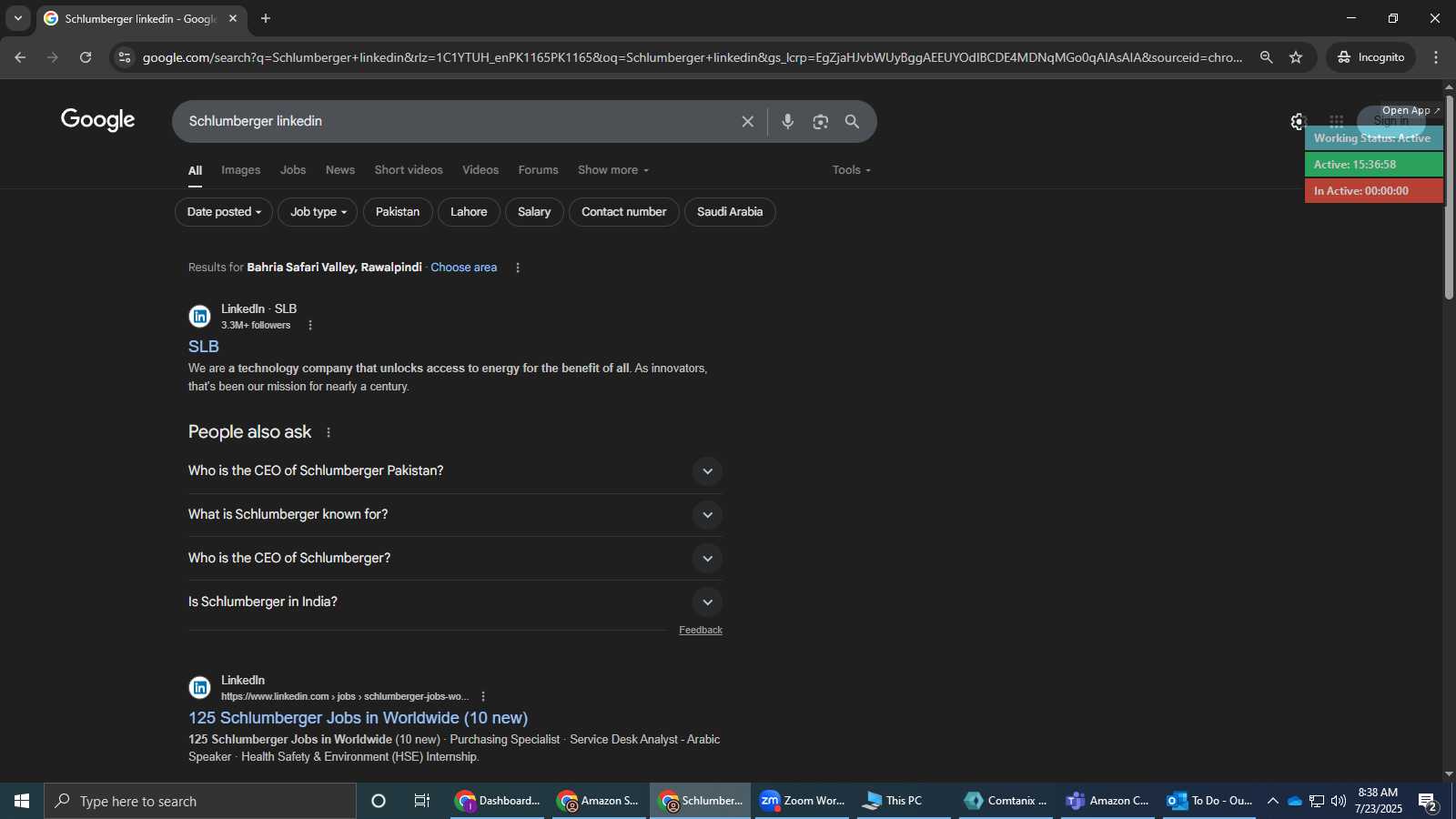Bookmark this page with star icon

coord(1296,57)
